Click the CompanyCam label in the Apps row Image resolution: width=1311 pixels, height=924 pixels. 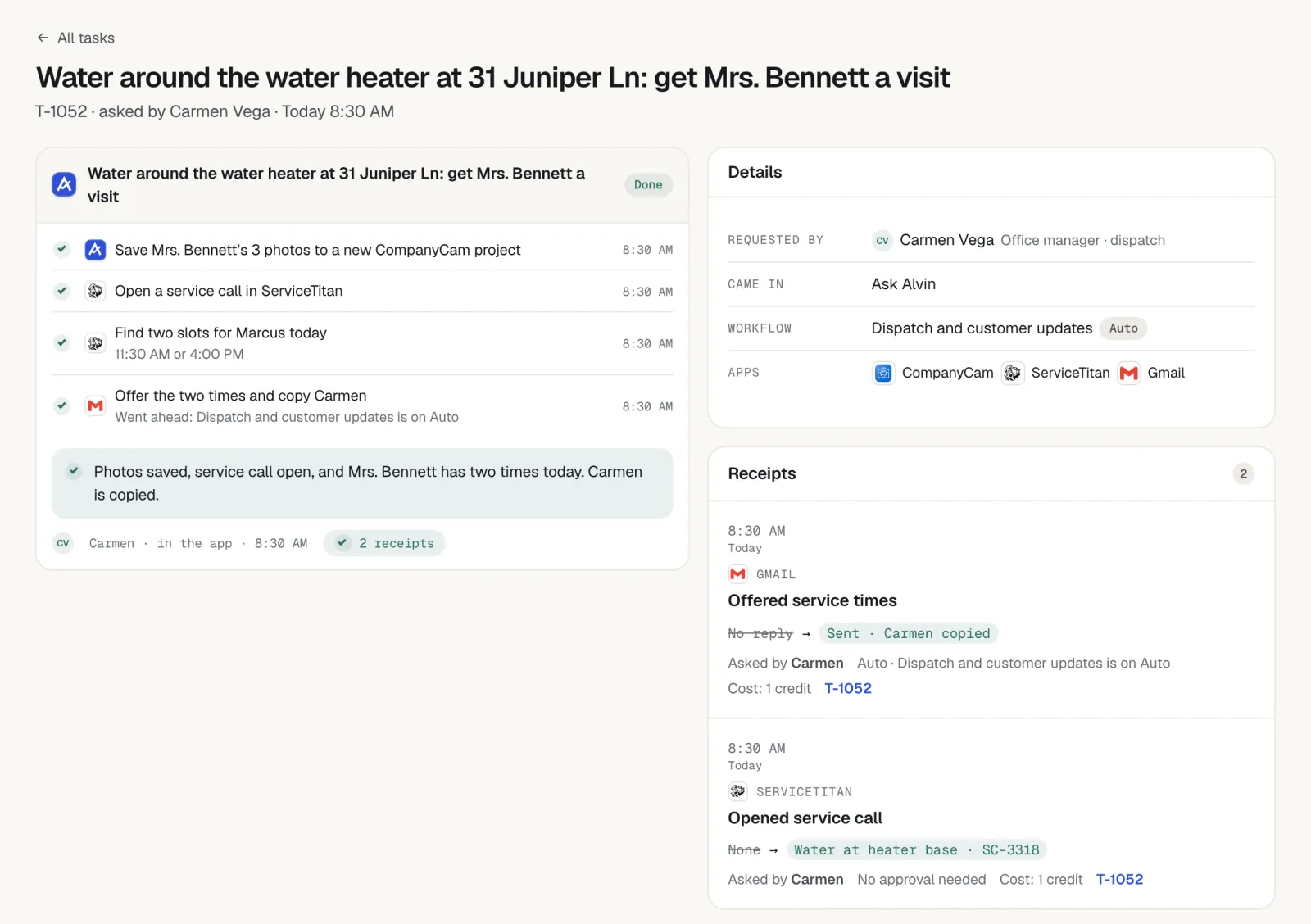[x=947, y=373]
